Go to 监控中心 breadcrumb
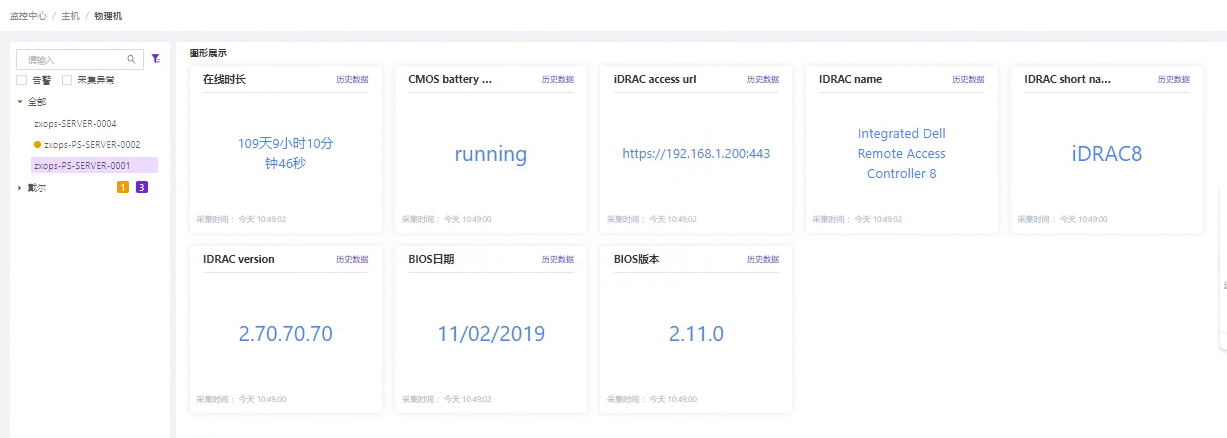This screenshot has width=1227, height=438. tap(28, 16)
